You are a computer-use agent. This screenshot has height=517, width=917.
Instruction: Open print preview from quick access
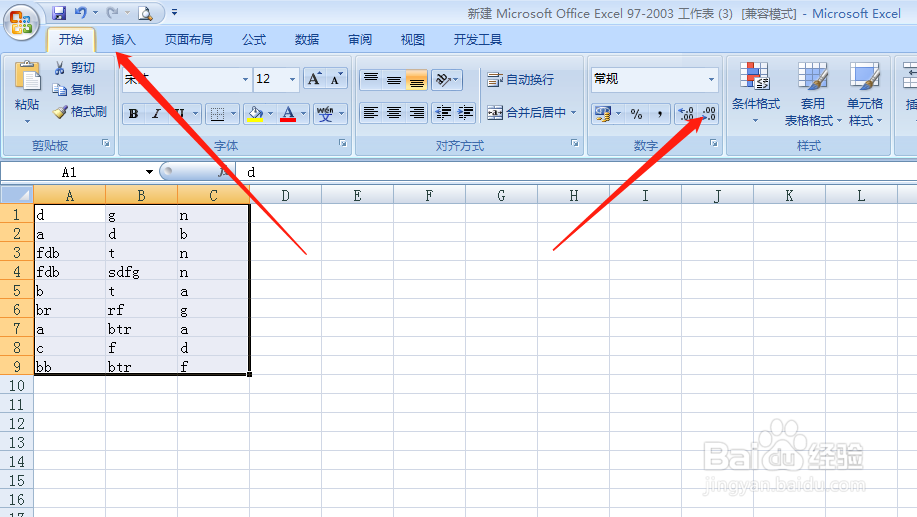145,12
